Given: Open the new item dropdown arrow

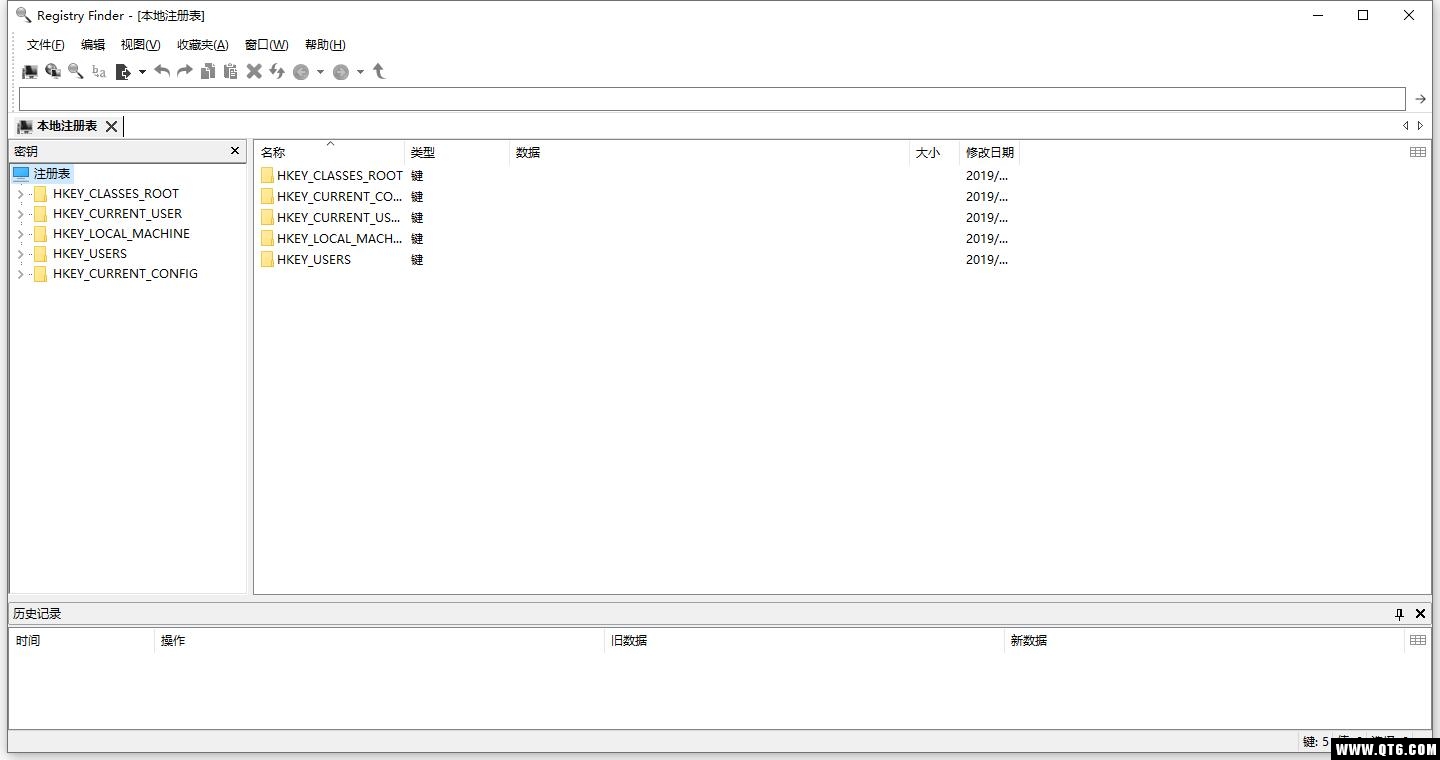Looking at the screenshot, I should point(142,72).
